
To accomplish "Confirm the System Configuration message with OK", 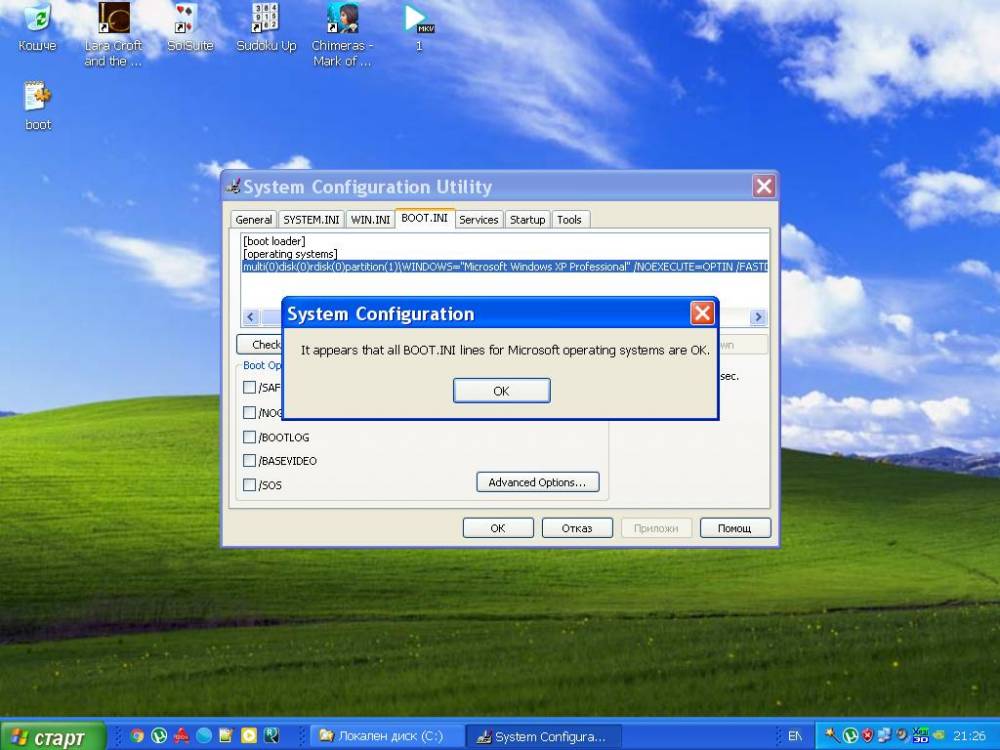I will click(x=501, y=390).
